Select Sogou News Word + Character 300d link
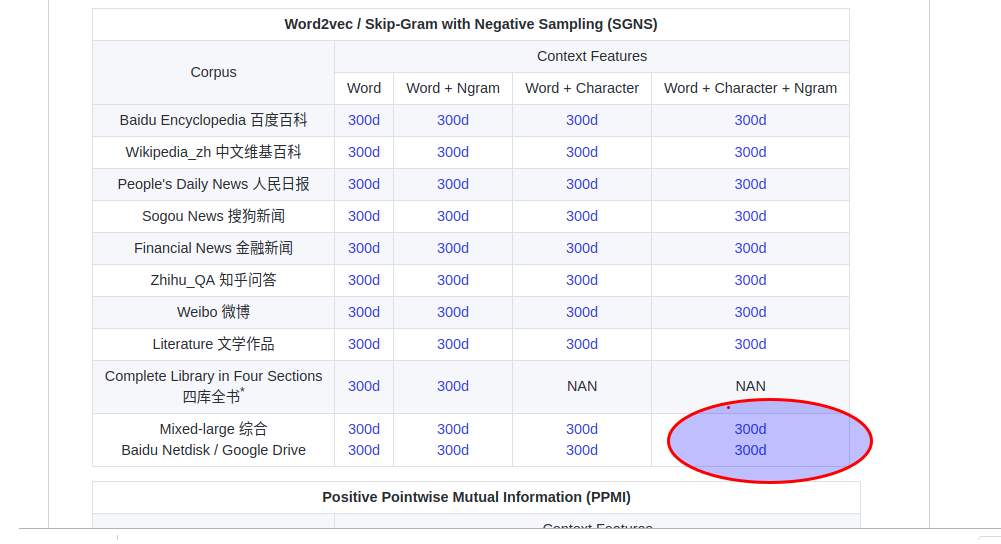 click(582, 216)
